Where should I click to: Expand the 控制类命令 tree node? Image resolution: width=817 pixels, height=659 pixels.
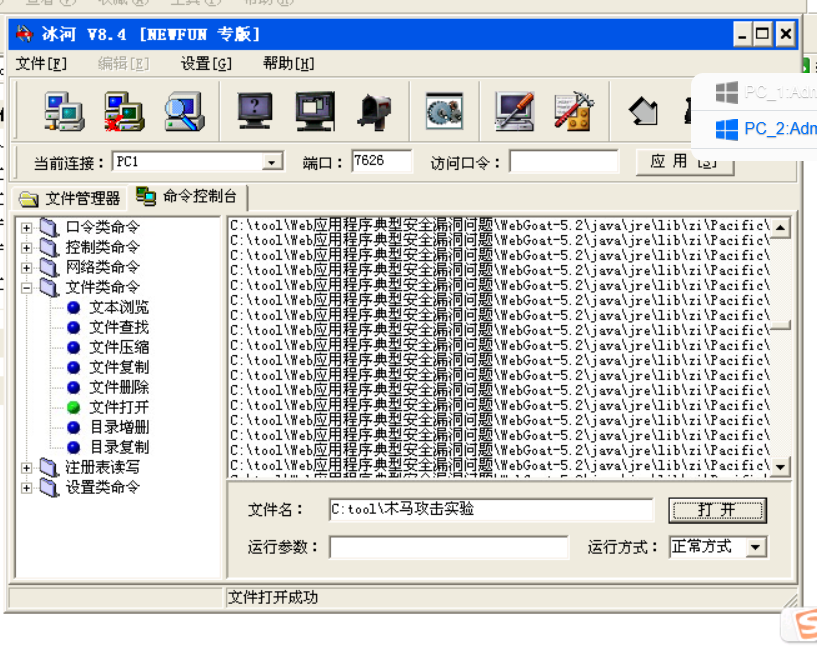click(x=26, y=247)
